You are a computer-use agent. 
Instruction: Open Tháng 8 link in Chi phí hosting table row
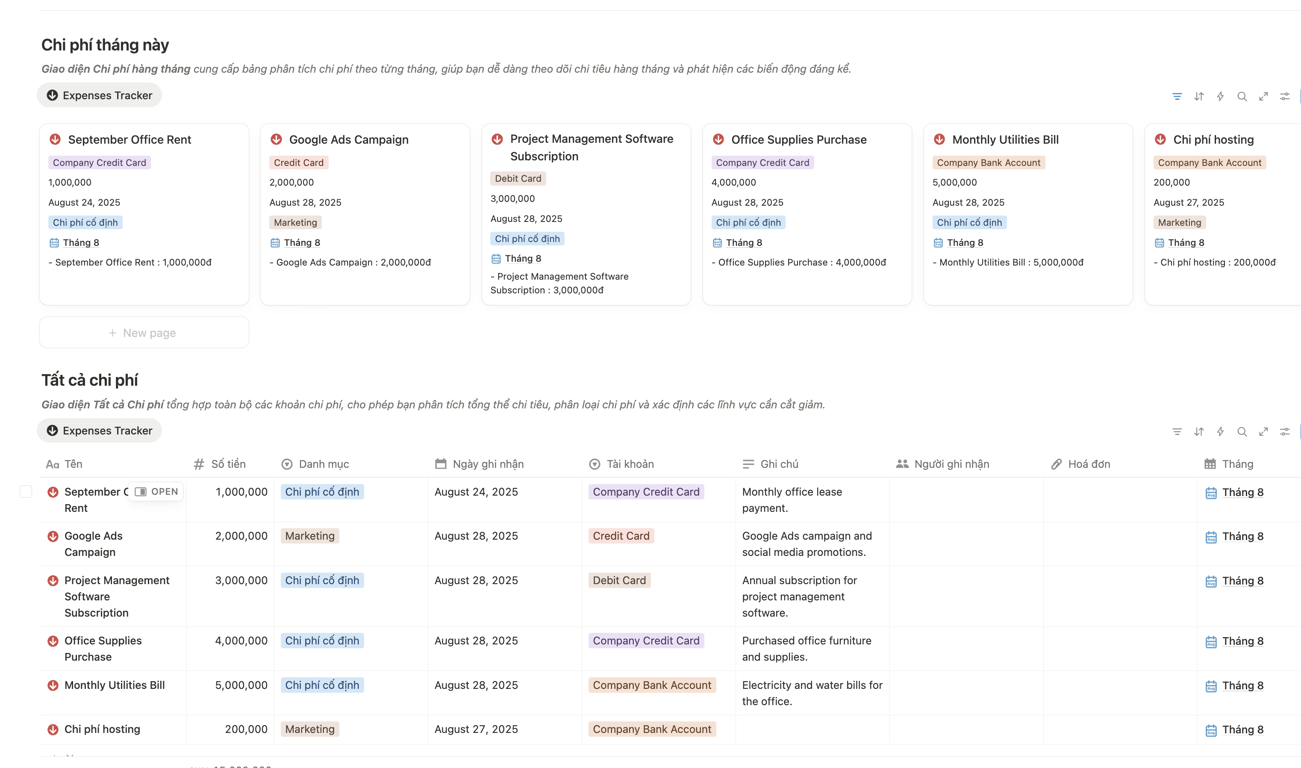(x=1242, y=730)
